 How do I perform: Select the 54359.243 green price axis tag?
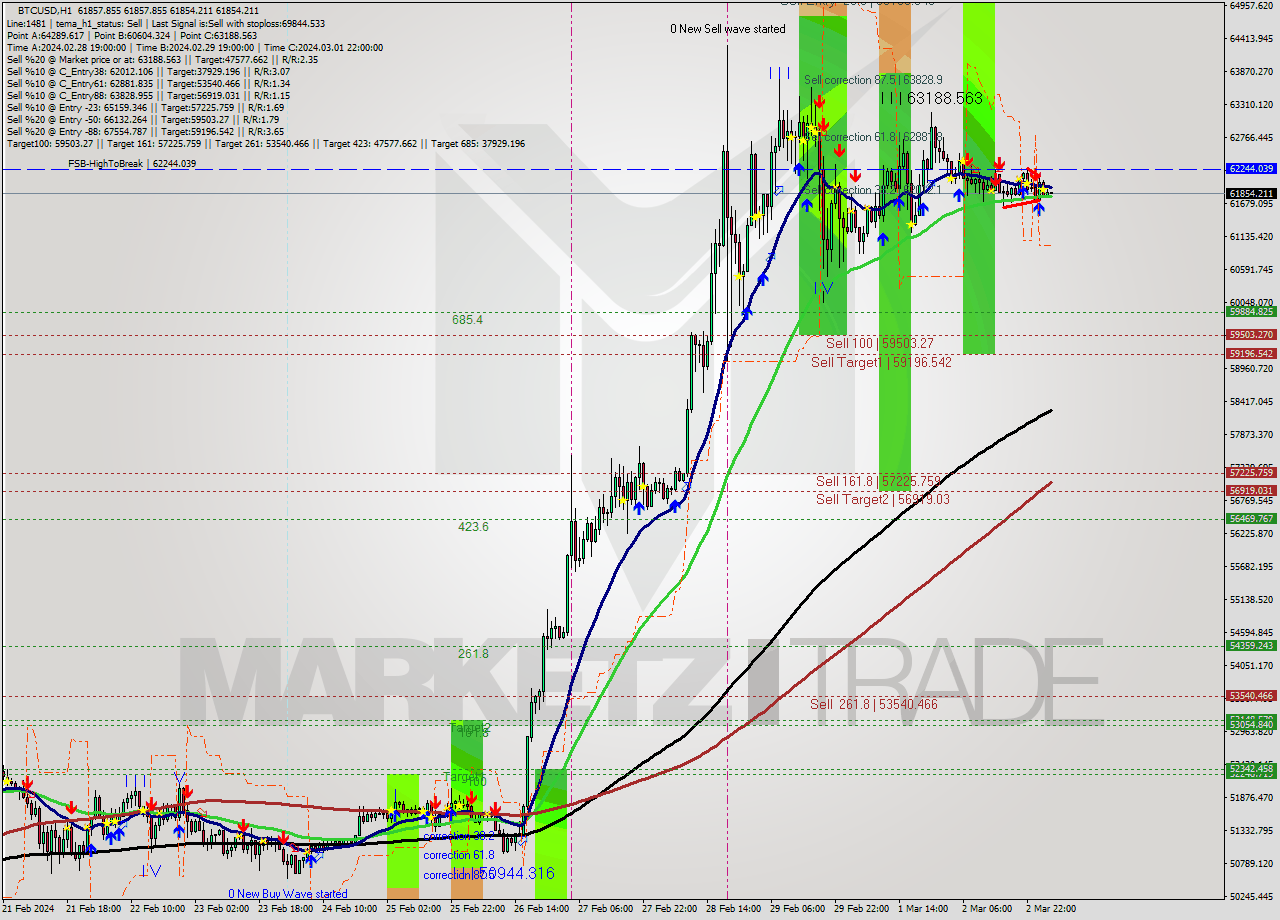pyautogui.click(x=1251, y=646)
